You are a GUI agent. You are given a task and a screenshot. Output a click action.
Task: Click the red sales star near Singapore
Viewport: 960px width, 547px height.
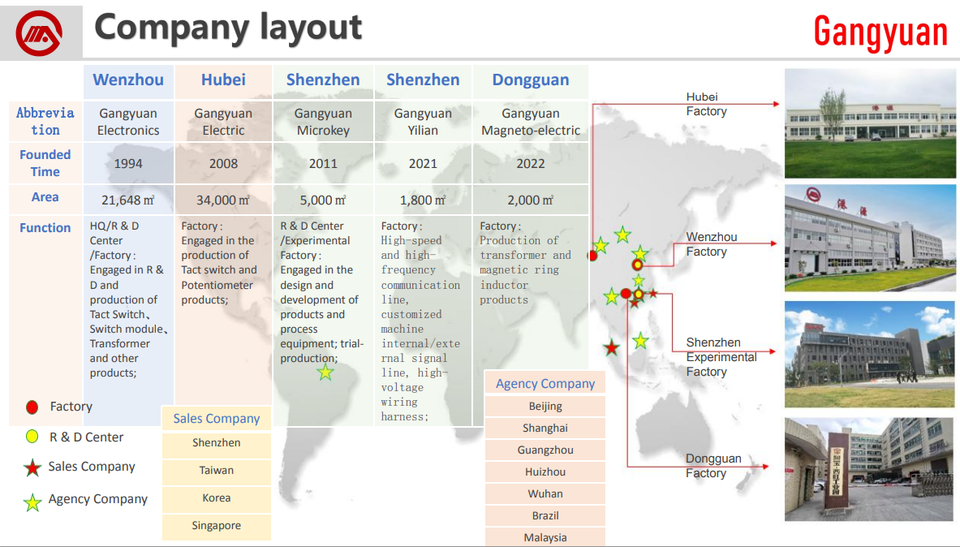[x=611, y=348]
